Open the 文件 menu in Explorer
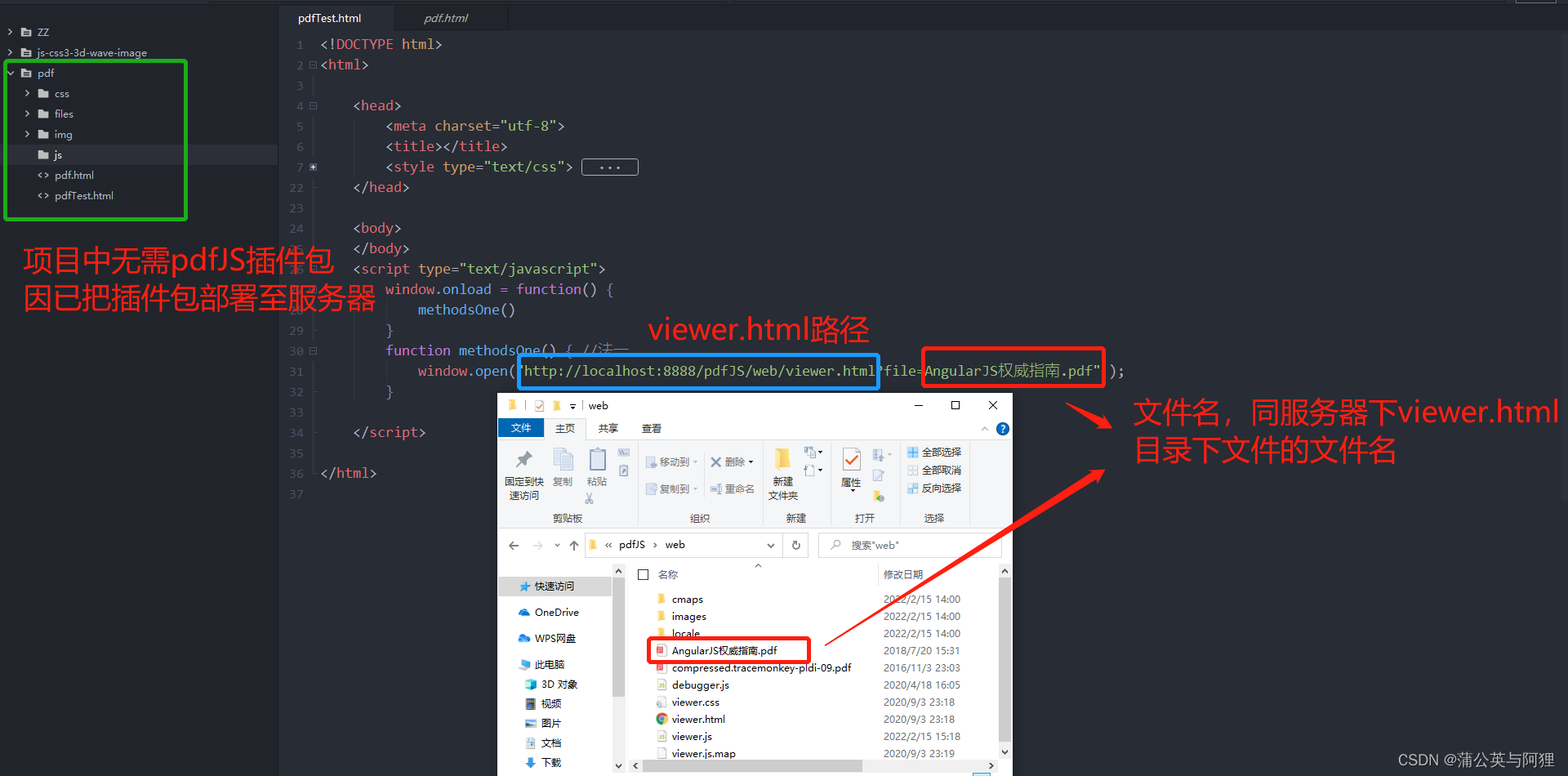This screenshot has width=1568, height=776. [x=521, y=428]
